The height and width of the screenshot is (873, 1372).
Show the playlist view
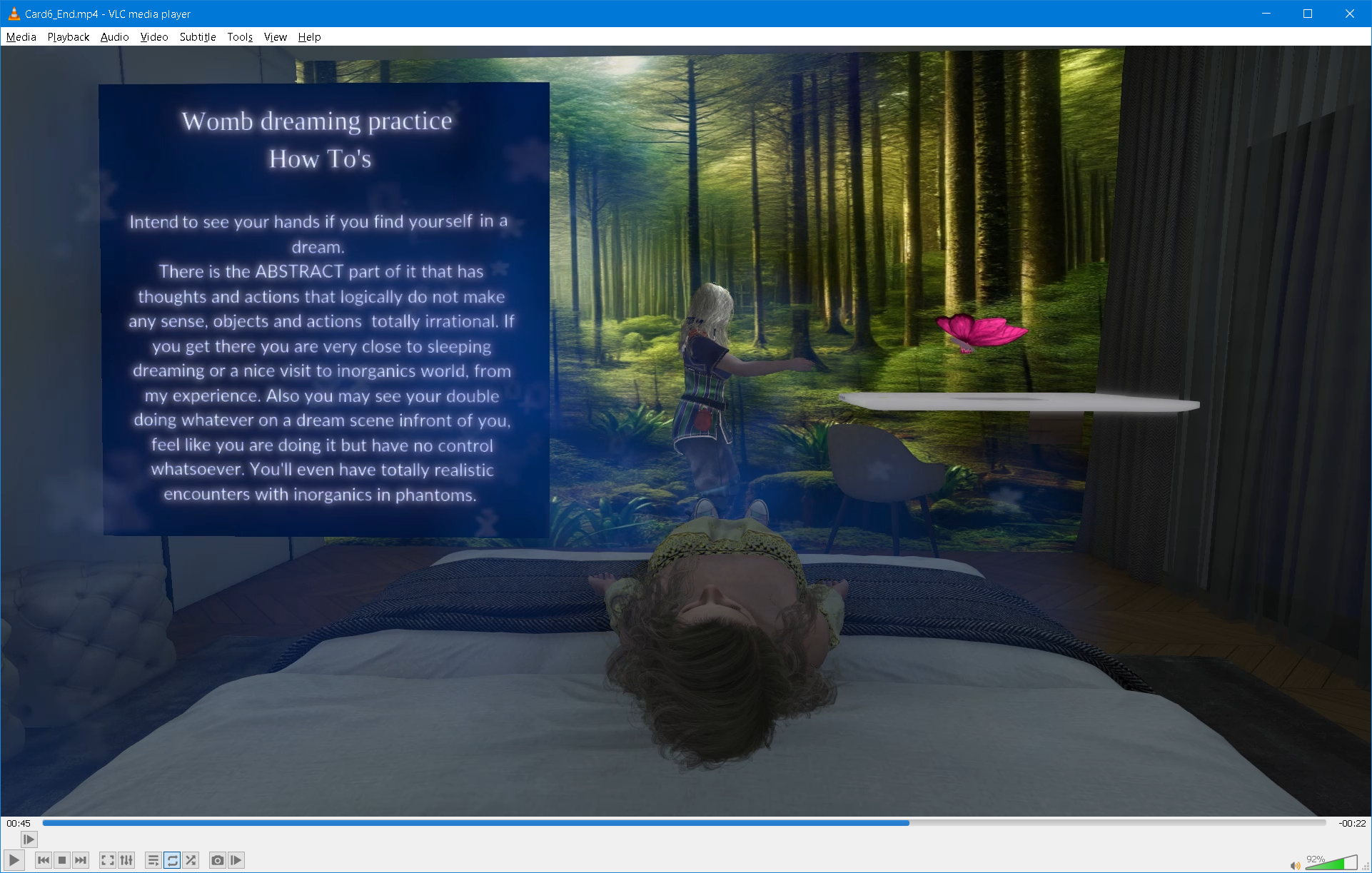point(153,860)
